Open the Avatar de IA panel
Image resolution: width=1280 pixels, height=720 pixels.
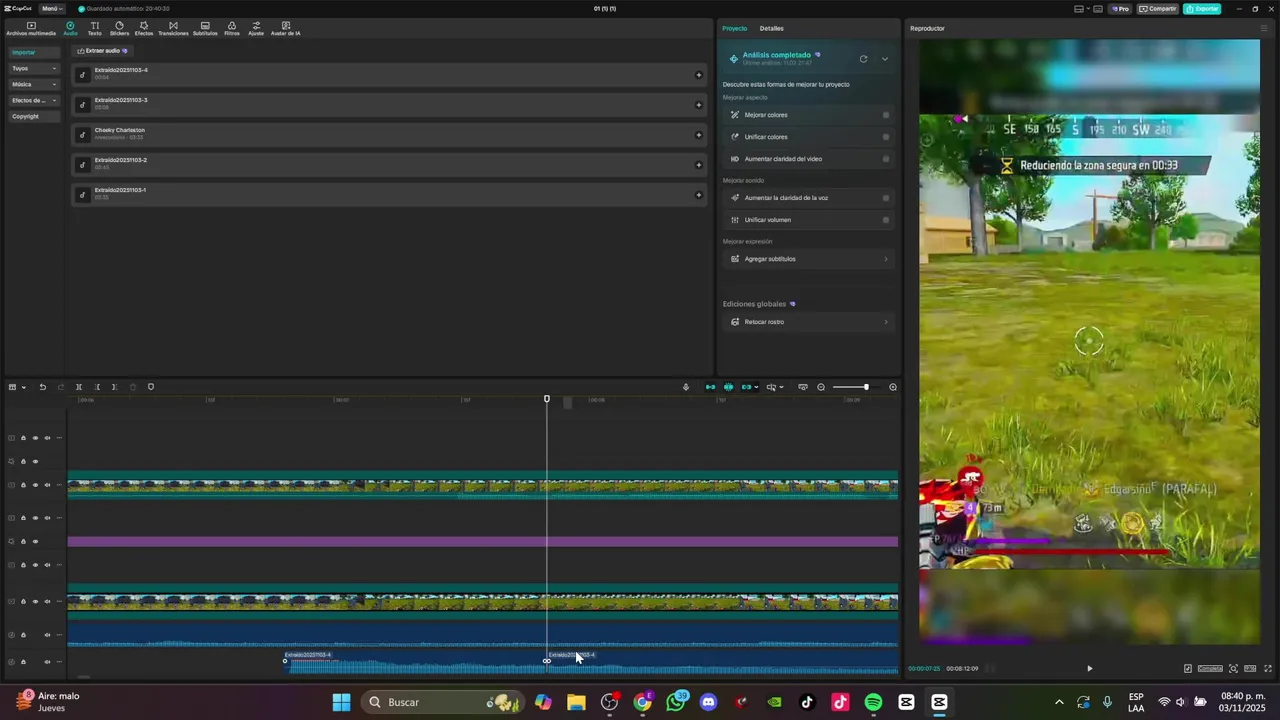point(286,28)
